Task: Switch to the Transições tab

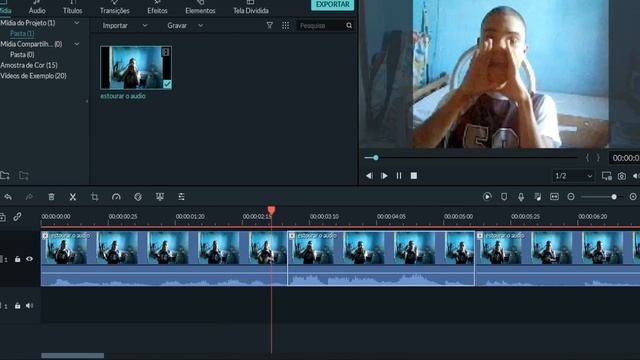Action: pos(115,7)
